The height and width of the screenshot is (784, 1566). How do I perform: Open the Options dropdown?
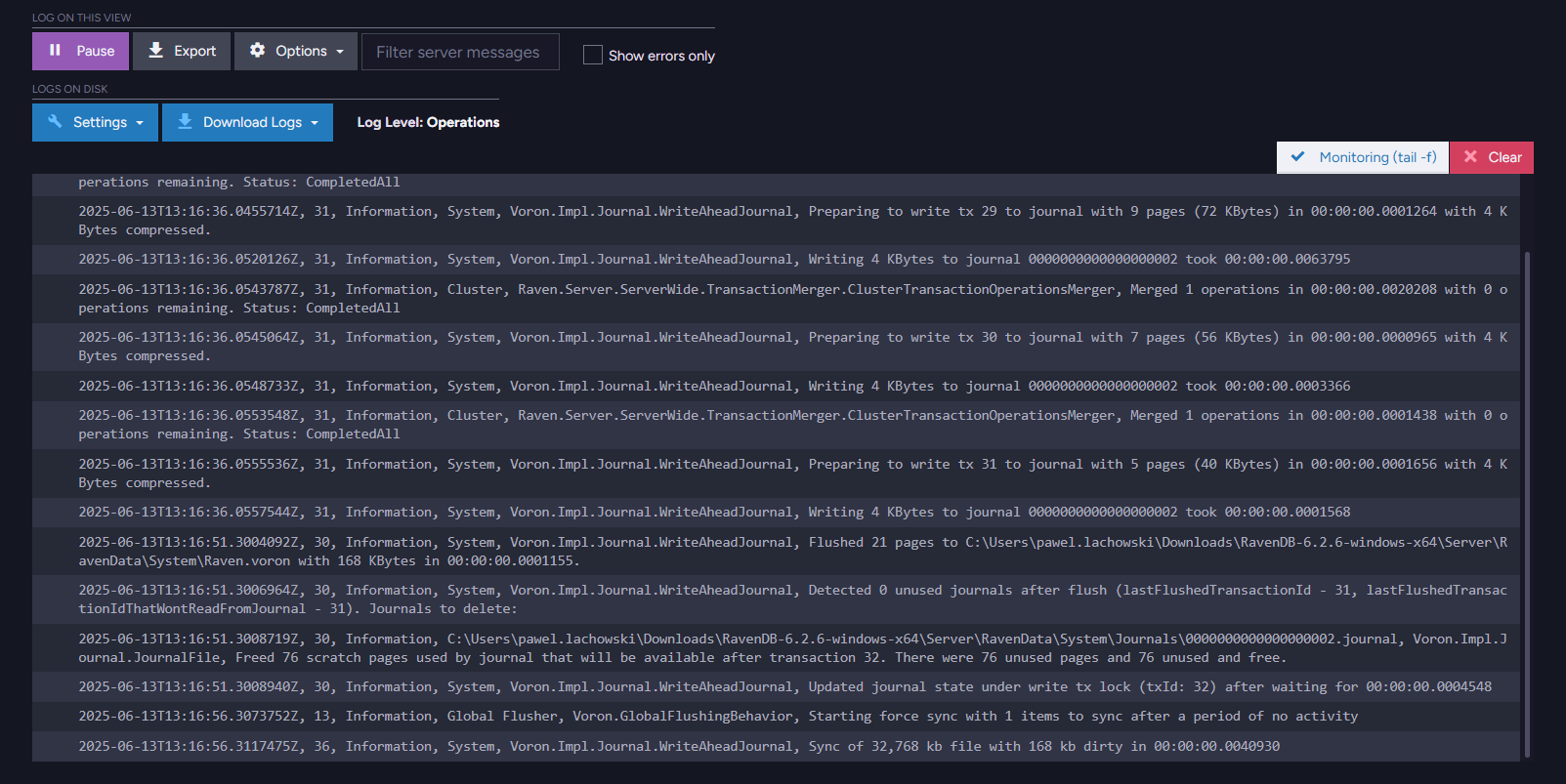click(296, 51)
